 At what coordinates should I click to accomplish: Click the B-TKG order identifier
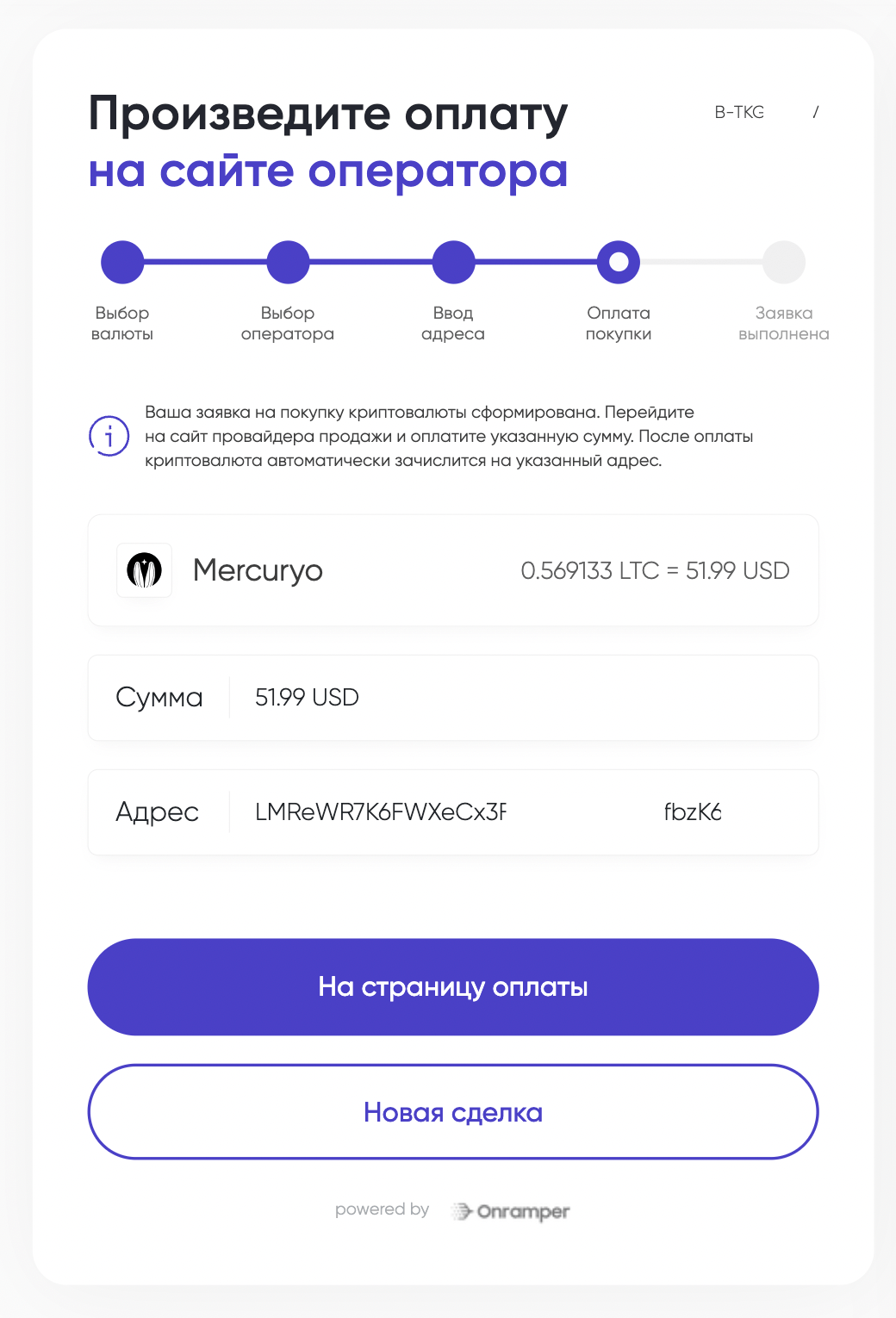click(739, 112)
